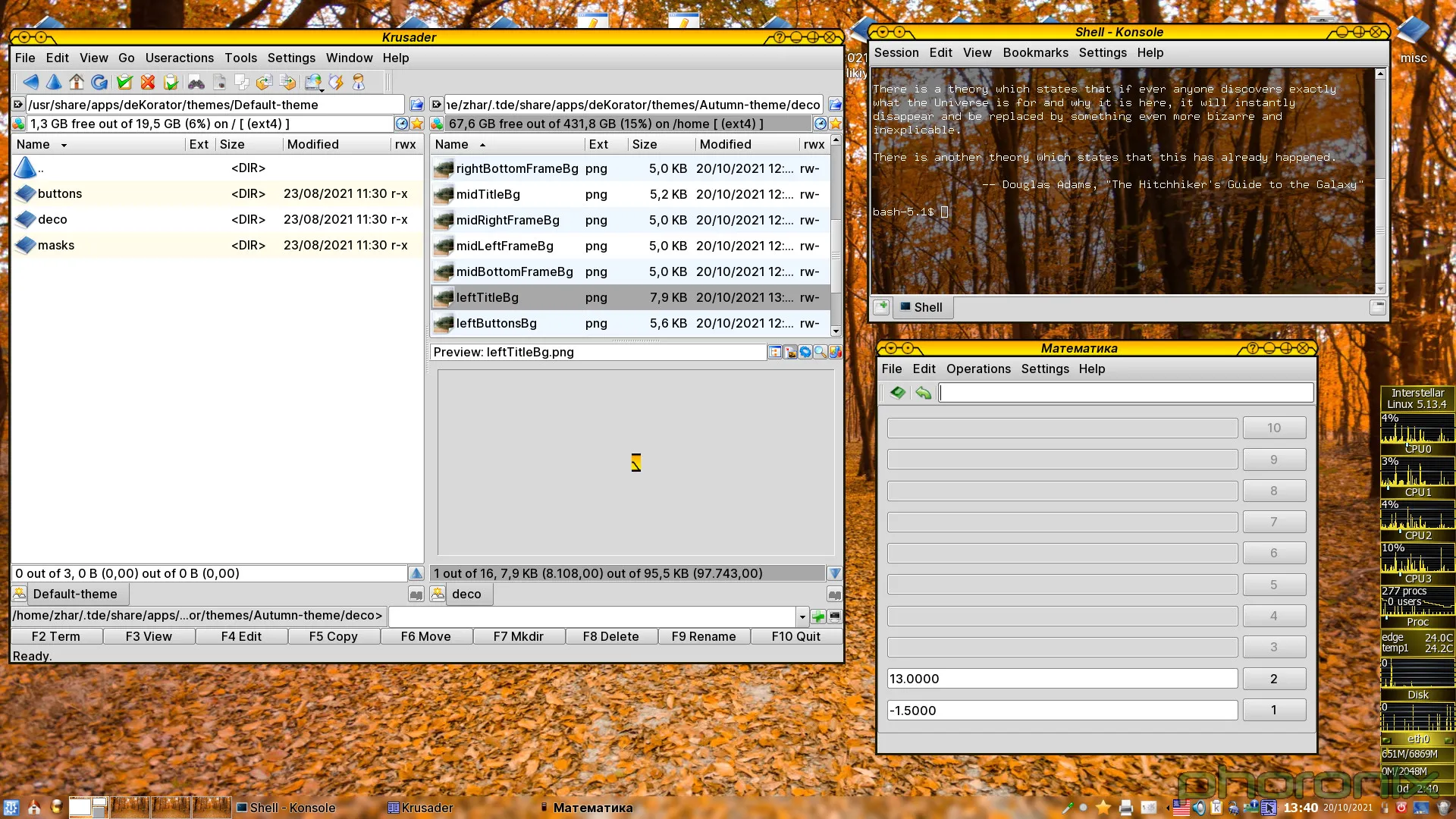Open right panel media/disk selector icon
The height and width of the screenshot is (819, 1456).
pyautogui.click(x=438, y=124)
